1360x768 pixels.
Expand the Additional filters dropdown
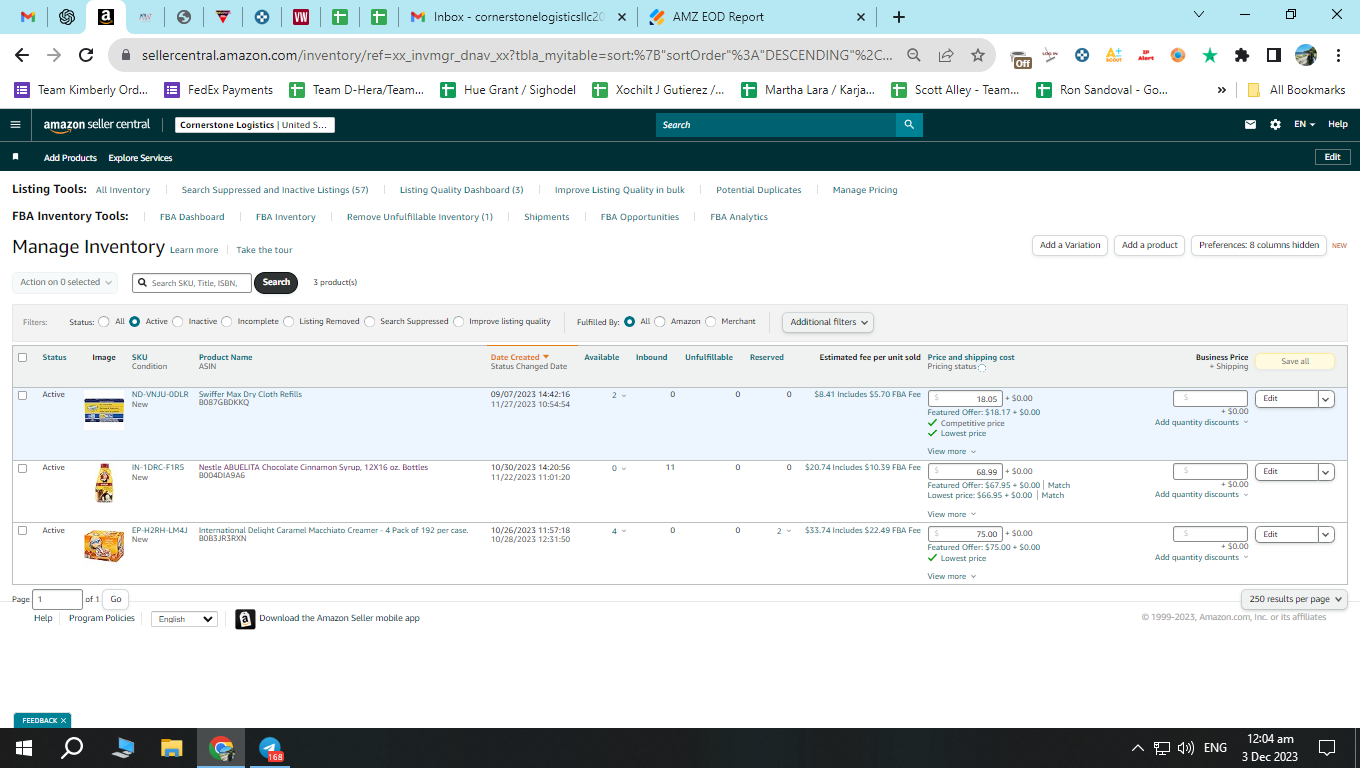827,322
